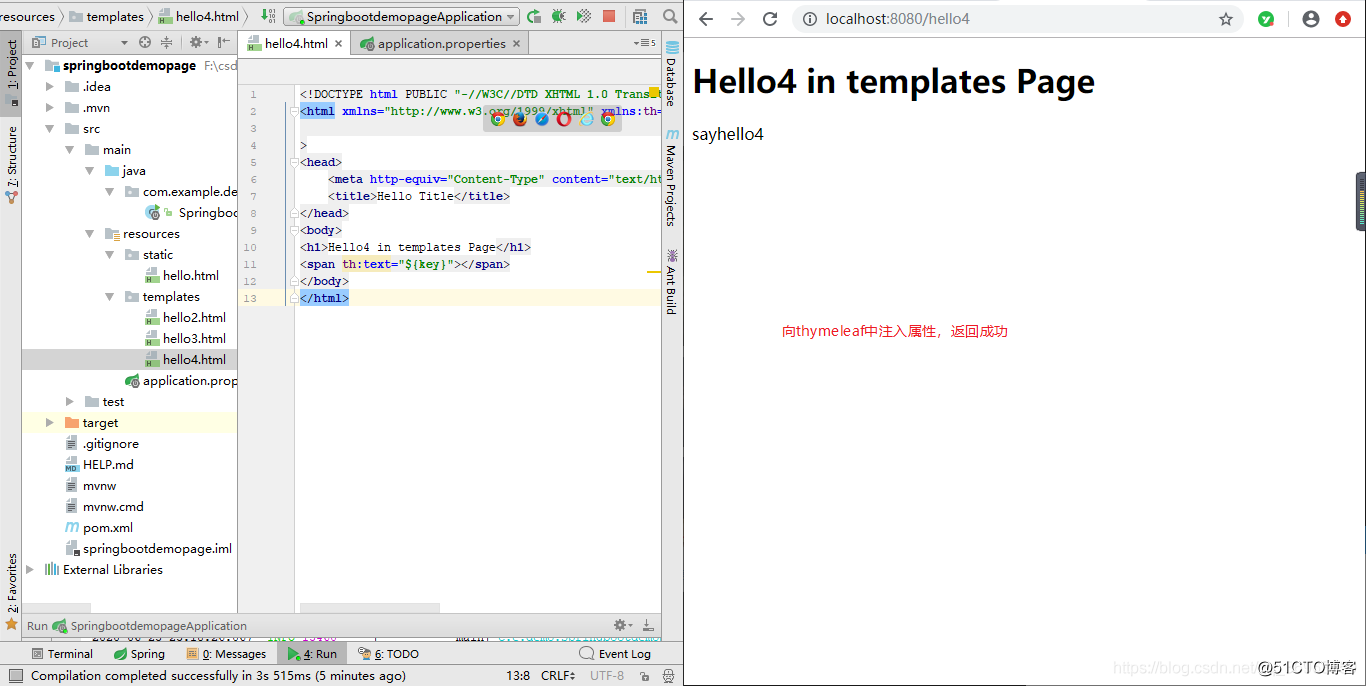Close the hello4.html tab
1366x686 pixels.
339,44
